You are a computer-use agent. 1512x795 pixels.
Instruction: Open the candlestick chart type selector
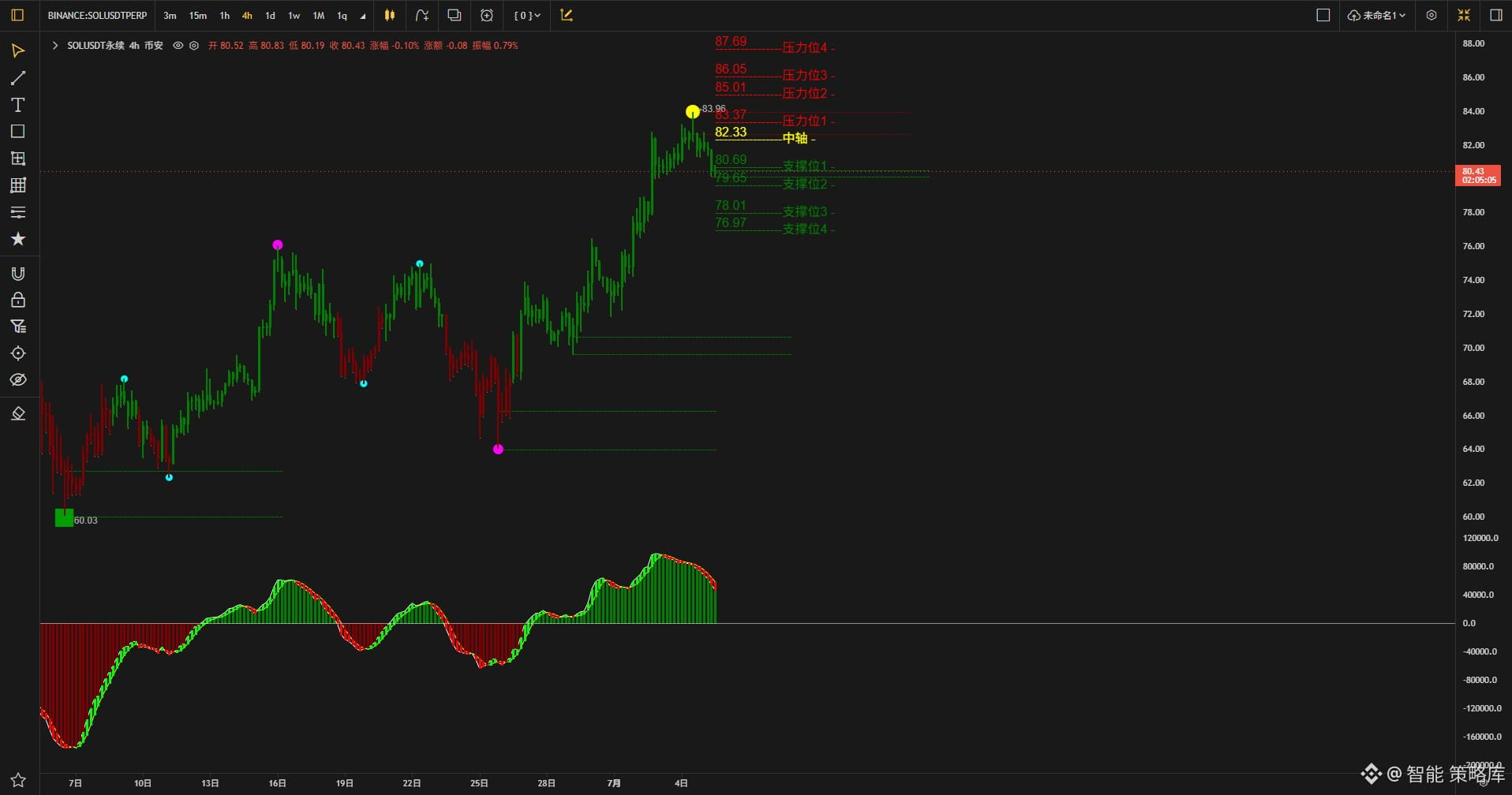pyautogui.click(x=389, y=15)
